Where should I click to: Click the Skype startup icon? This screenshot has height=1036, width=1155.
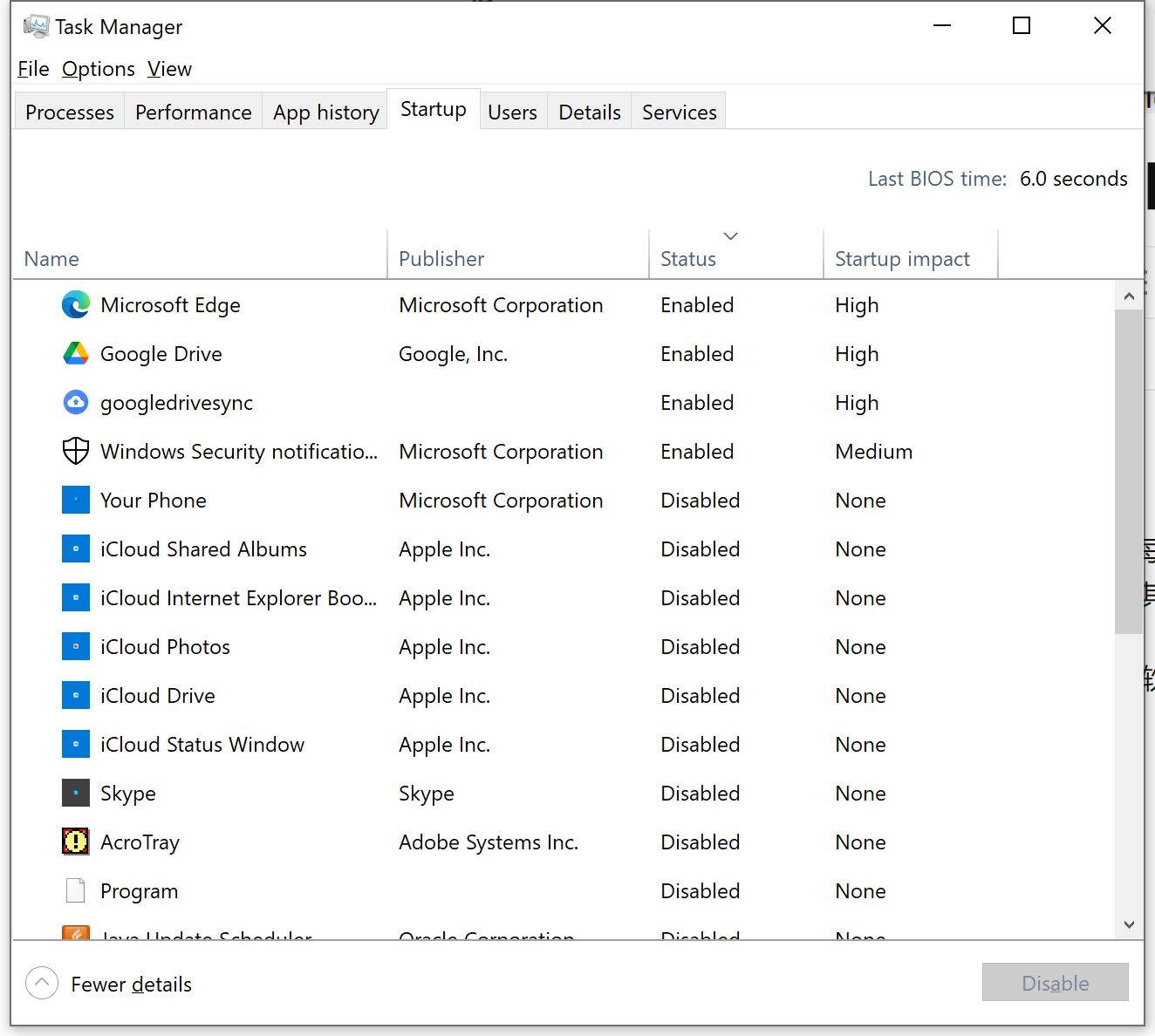point(76,793)
